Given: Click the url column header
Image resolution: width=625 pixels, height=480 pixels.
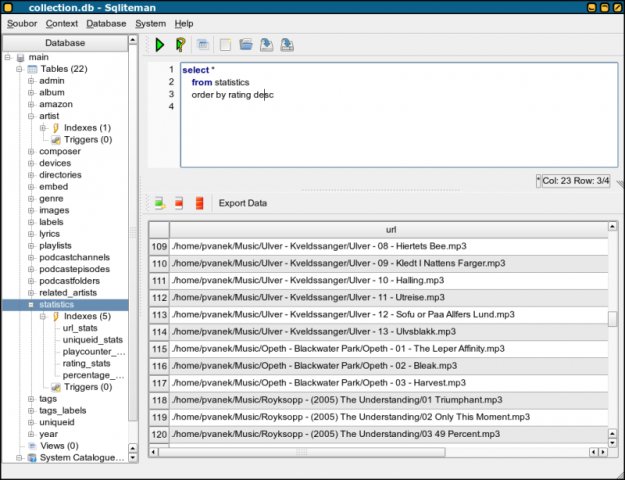Looking at the screenshot, I should pos(389,229).
